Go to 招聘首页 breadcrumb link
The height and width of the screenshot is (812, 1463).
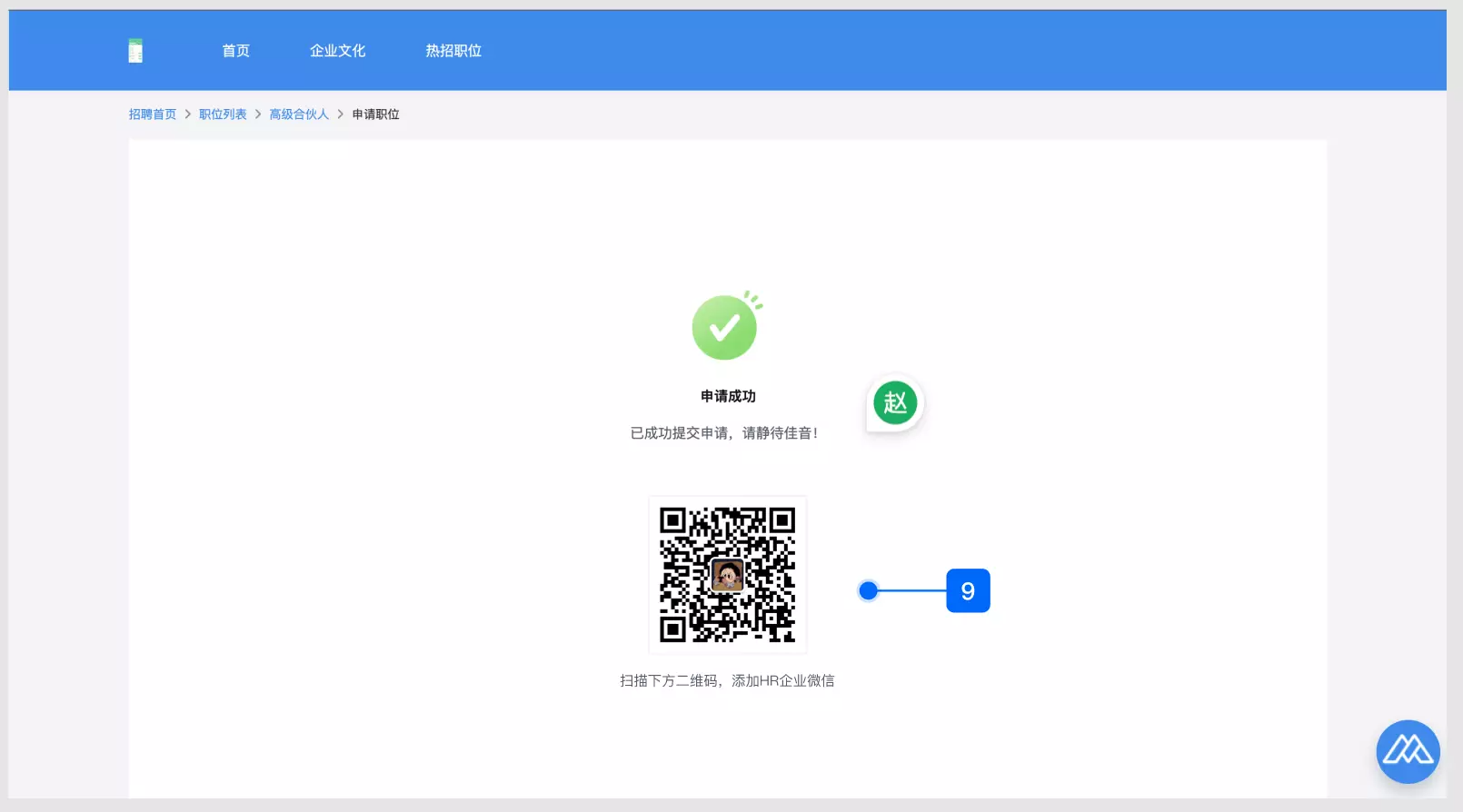pyautogui.click(x=153, y=114)
